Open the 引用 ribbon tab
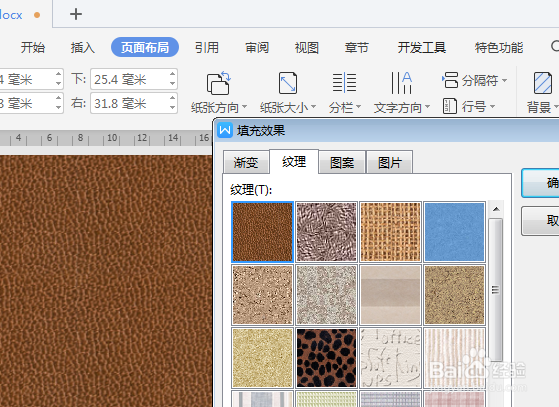 coord(207,47)
